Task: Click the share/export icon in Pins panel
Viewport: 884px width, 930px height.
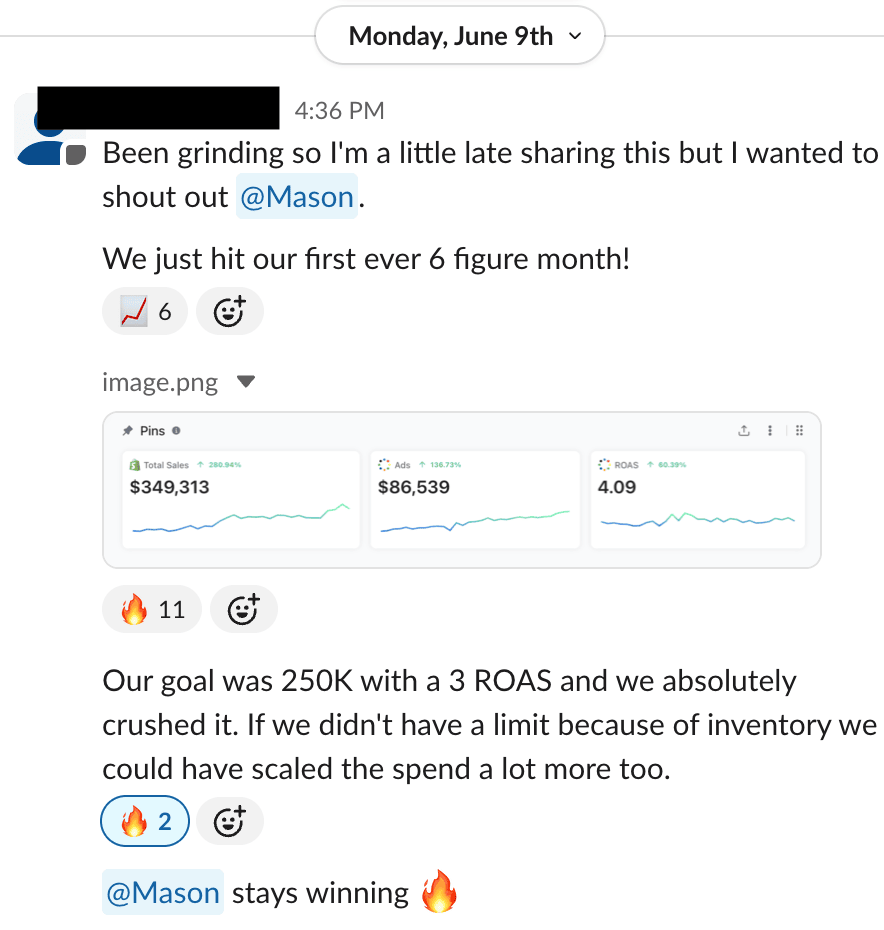Action: coord(743,431)
